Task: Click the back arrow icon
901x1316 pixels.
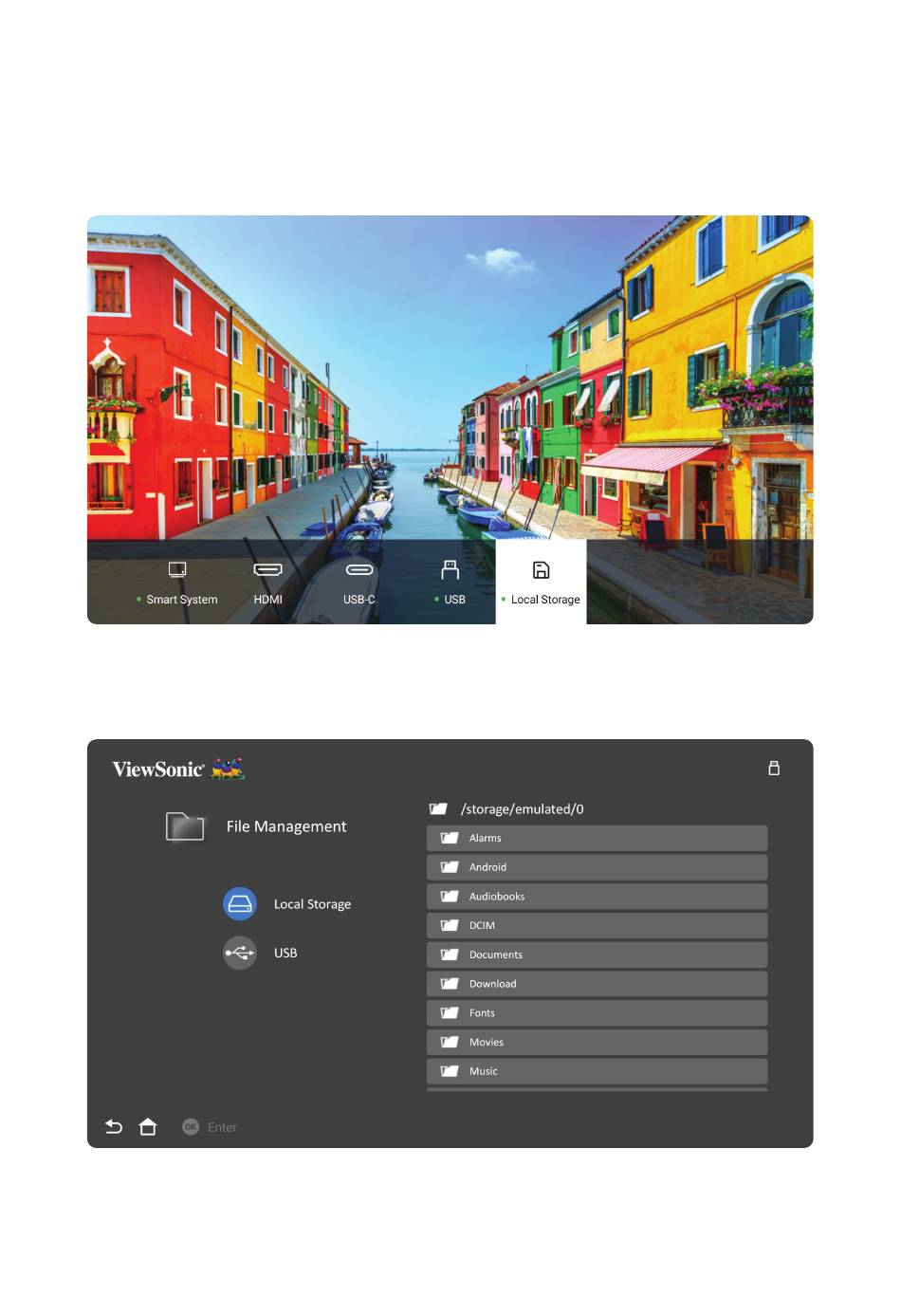Action: 114,1126
